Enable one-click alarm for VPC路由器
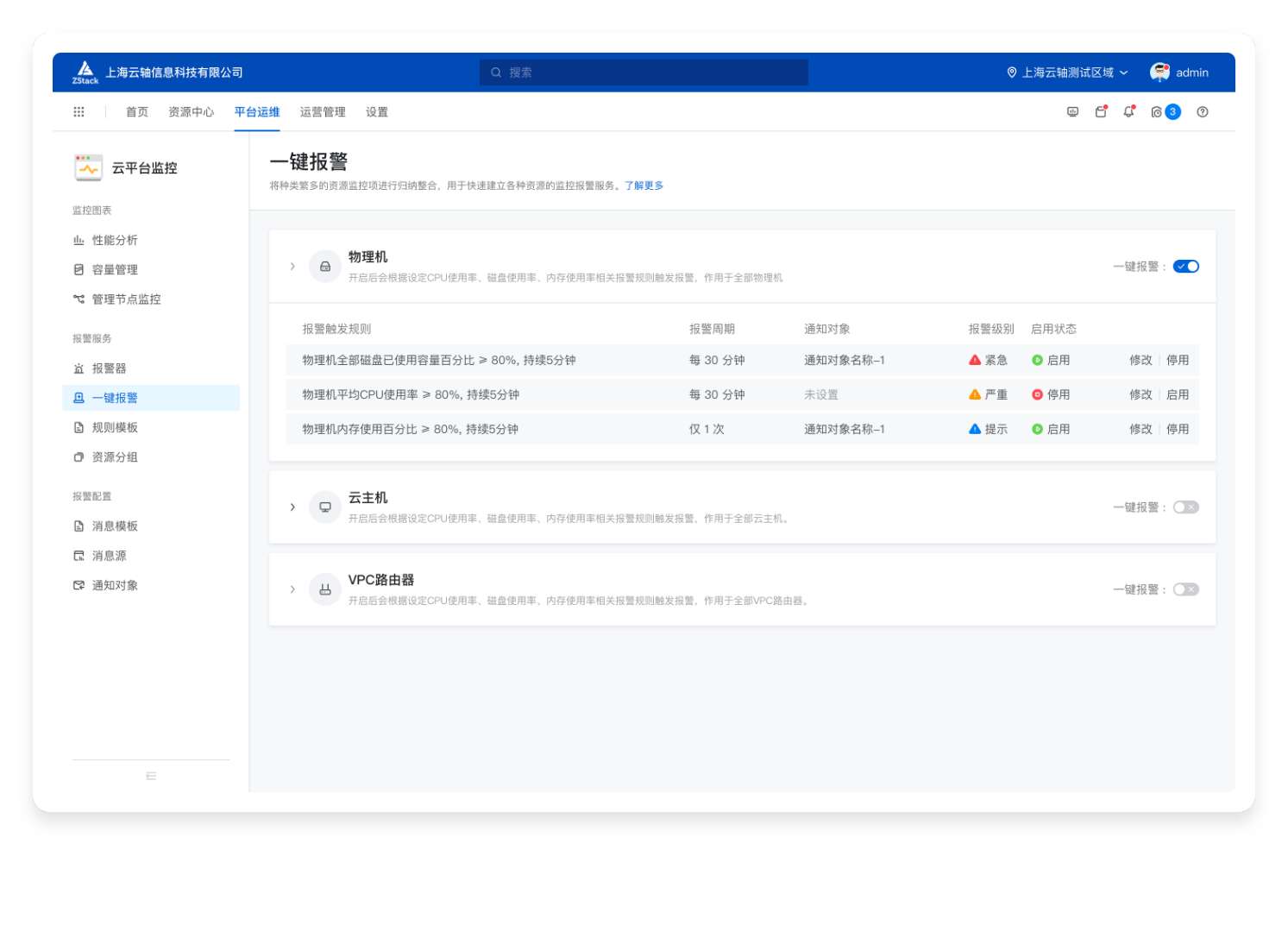This screenshot has width=1288, height=932. coord(1185,589)
